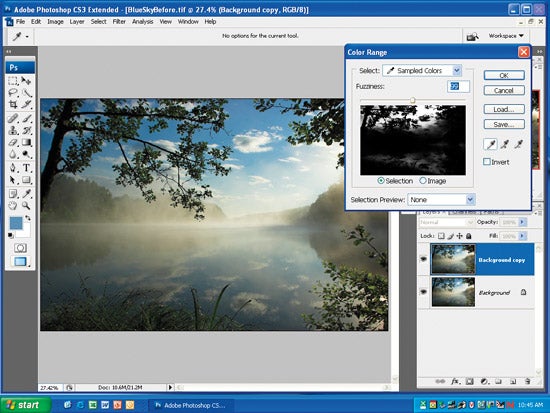This screenshot has width=550, height=413.
Task: Select the Hand tool
Action: pos(13,206)
